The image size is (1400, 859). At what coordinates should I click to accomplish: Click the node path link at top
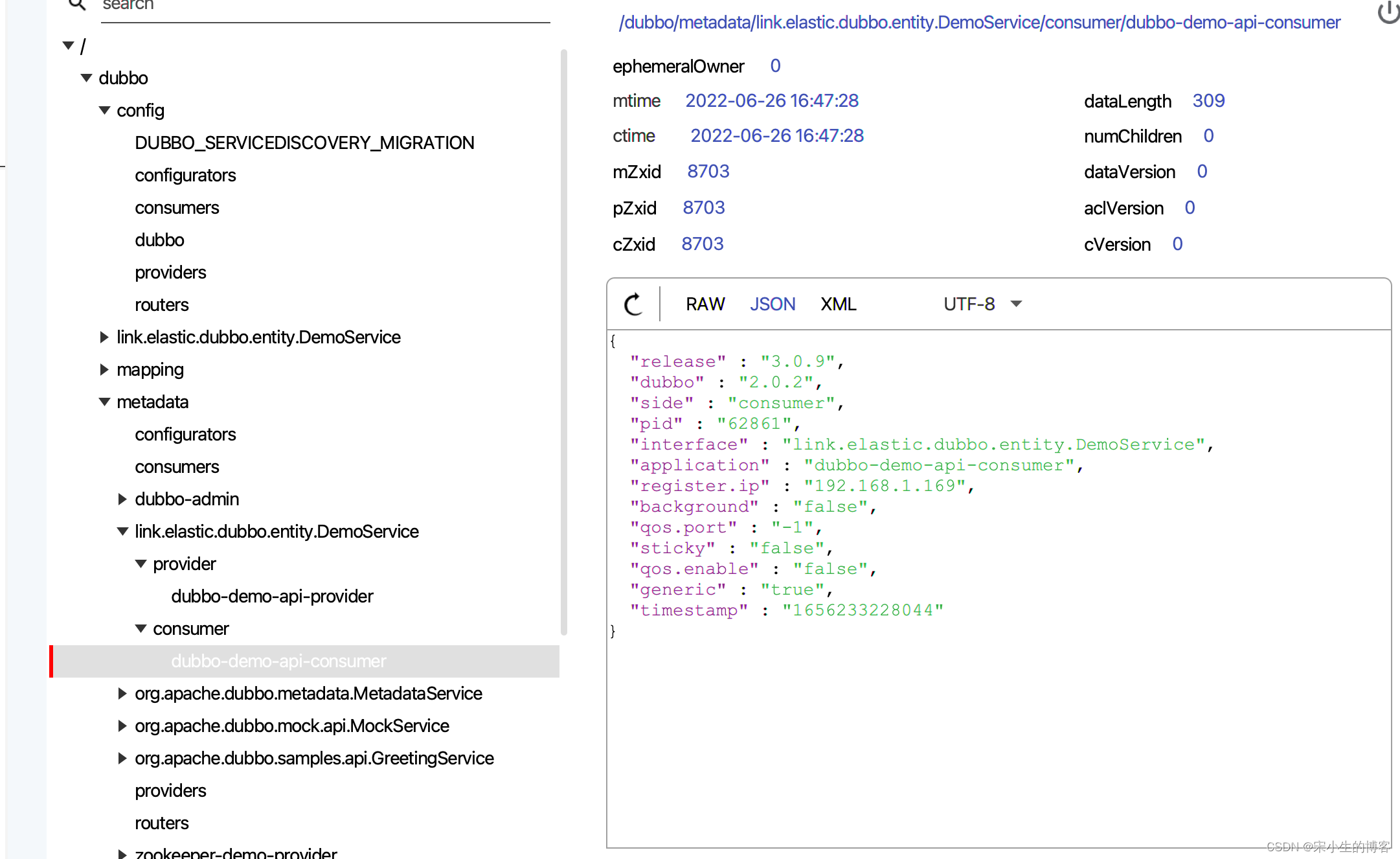pyautogui.click(x=979, y=23)
